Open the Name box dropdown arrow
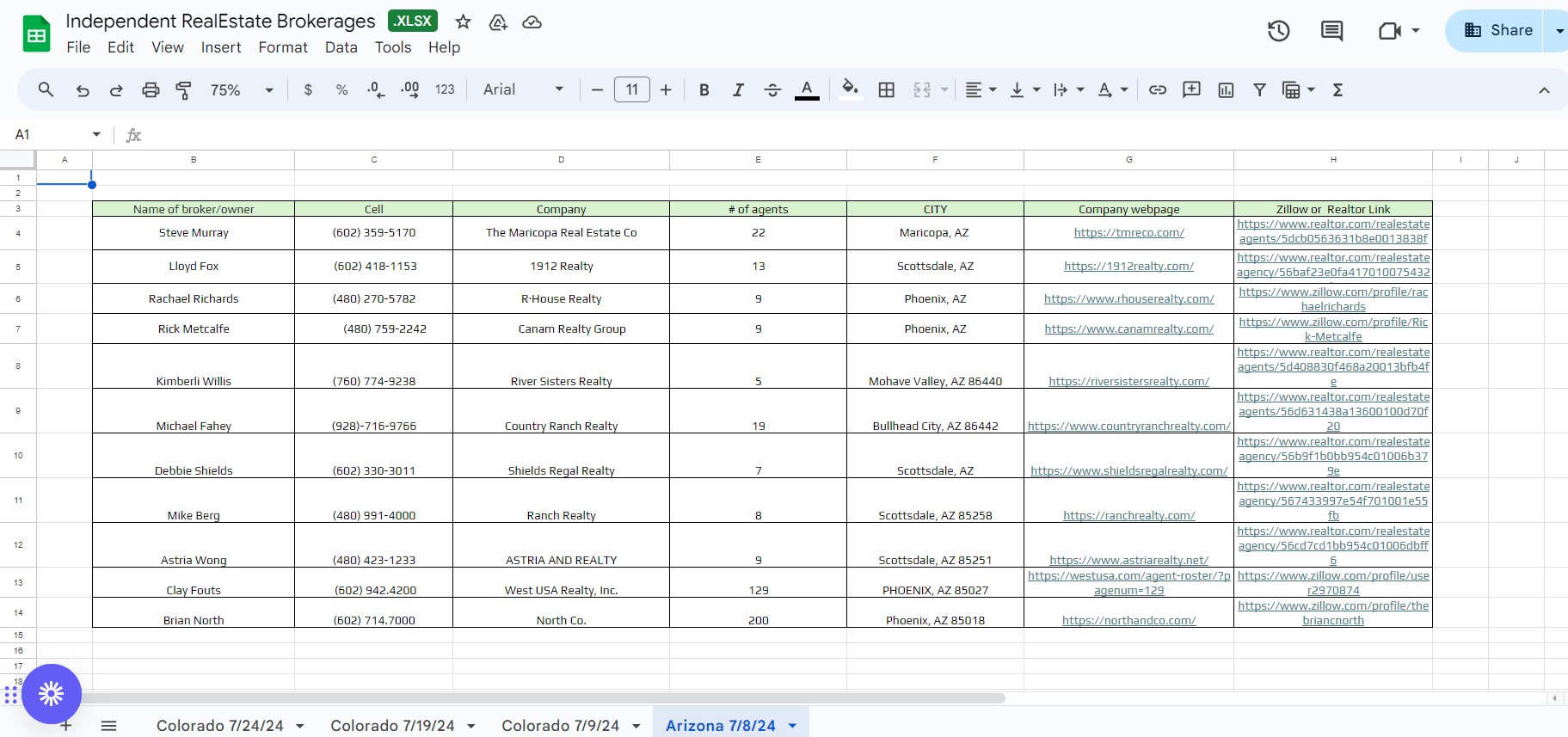 96,134
